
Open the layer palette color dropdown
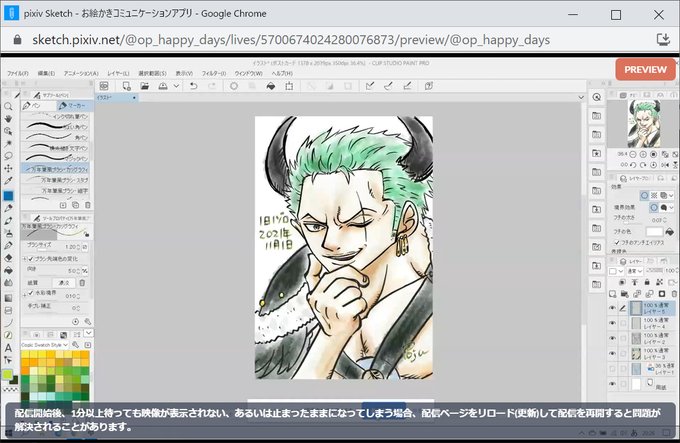tap(616, 271)
